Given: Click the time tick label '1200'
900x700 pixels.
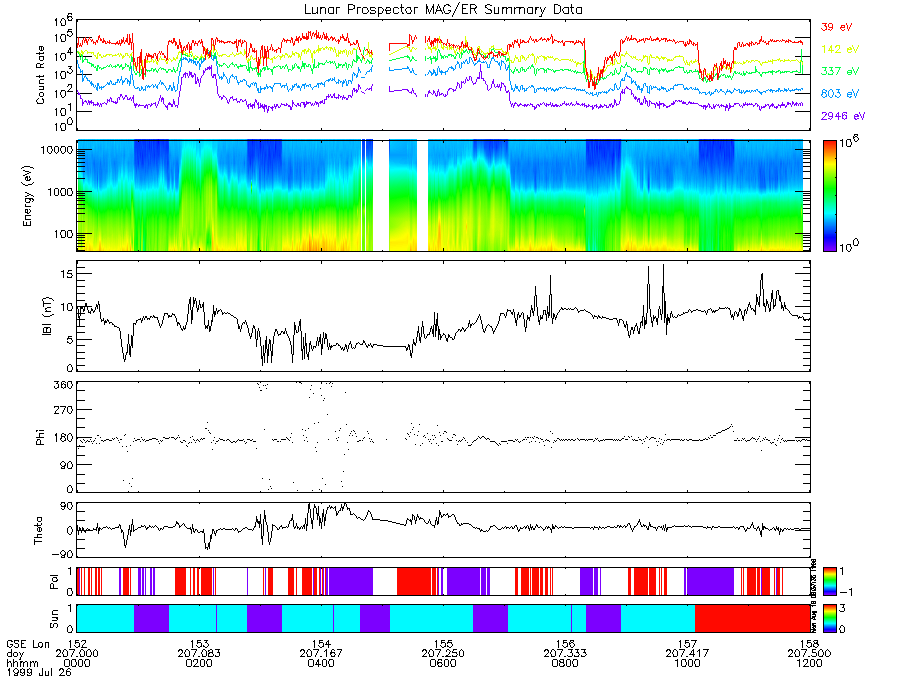Looking at the screenshot, I should tap(809, 663).
